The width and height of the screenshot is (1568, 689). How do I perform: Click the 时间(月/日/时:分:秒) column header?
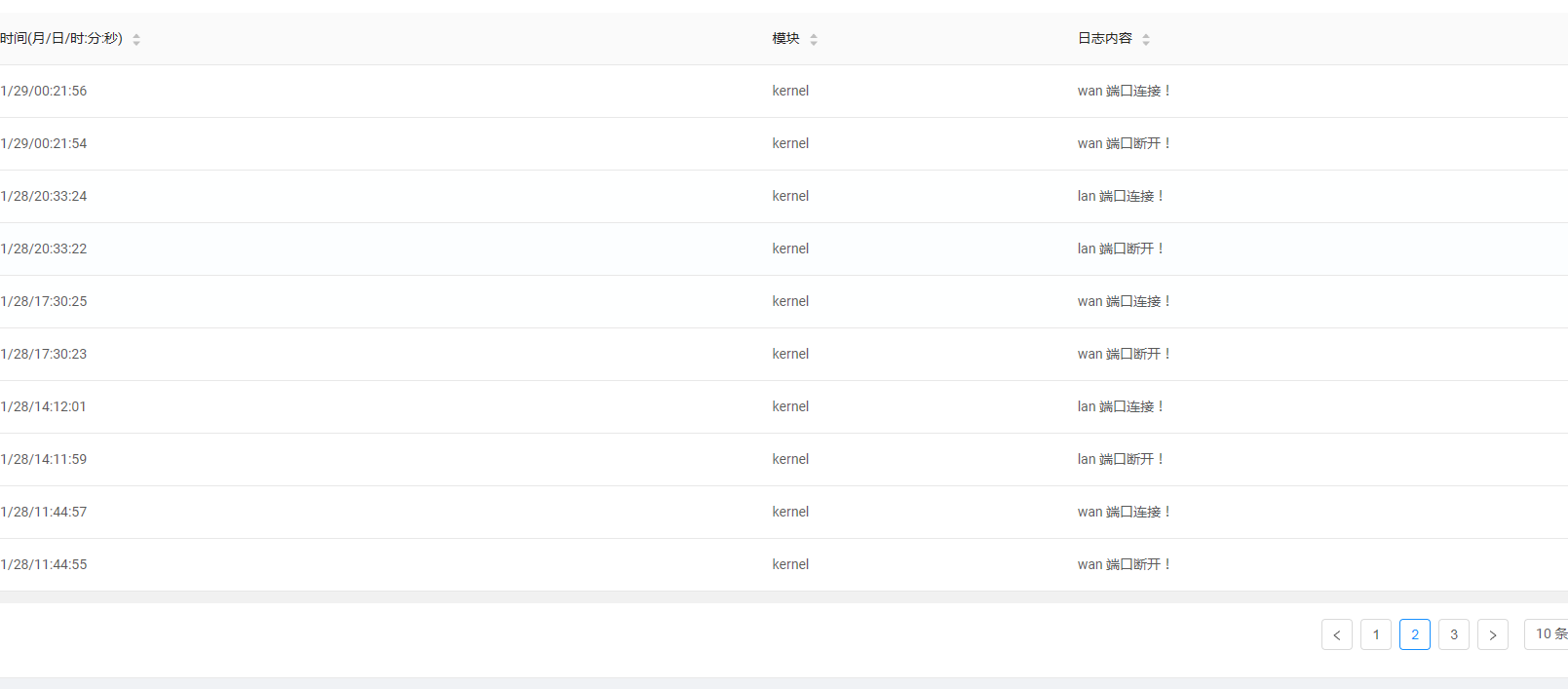point(61,39)
